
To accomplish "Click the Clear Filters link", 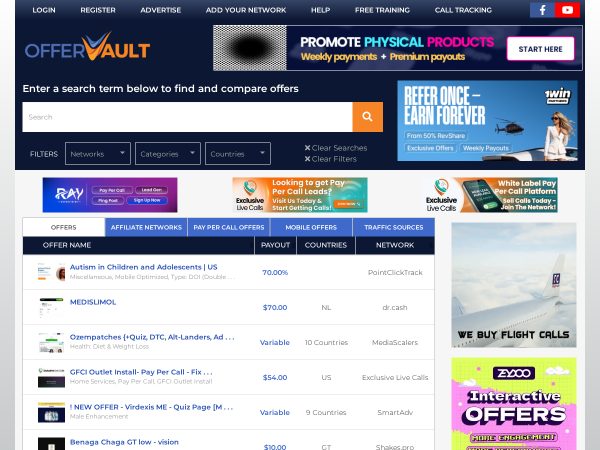I will point(334,159).
